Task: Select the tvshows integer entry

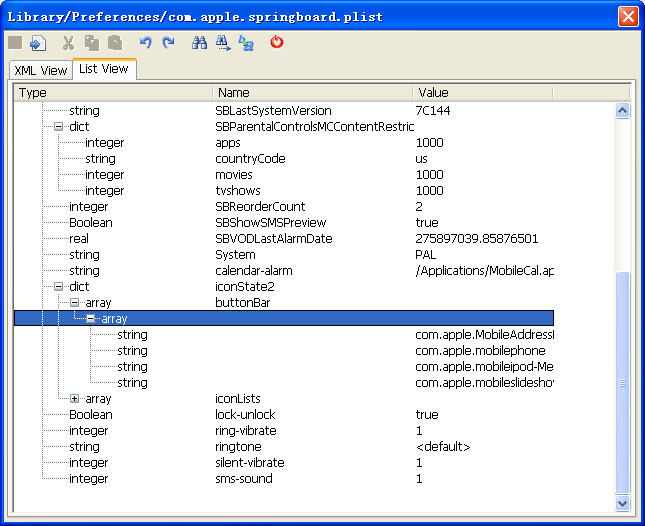Action: click(284, 191)
